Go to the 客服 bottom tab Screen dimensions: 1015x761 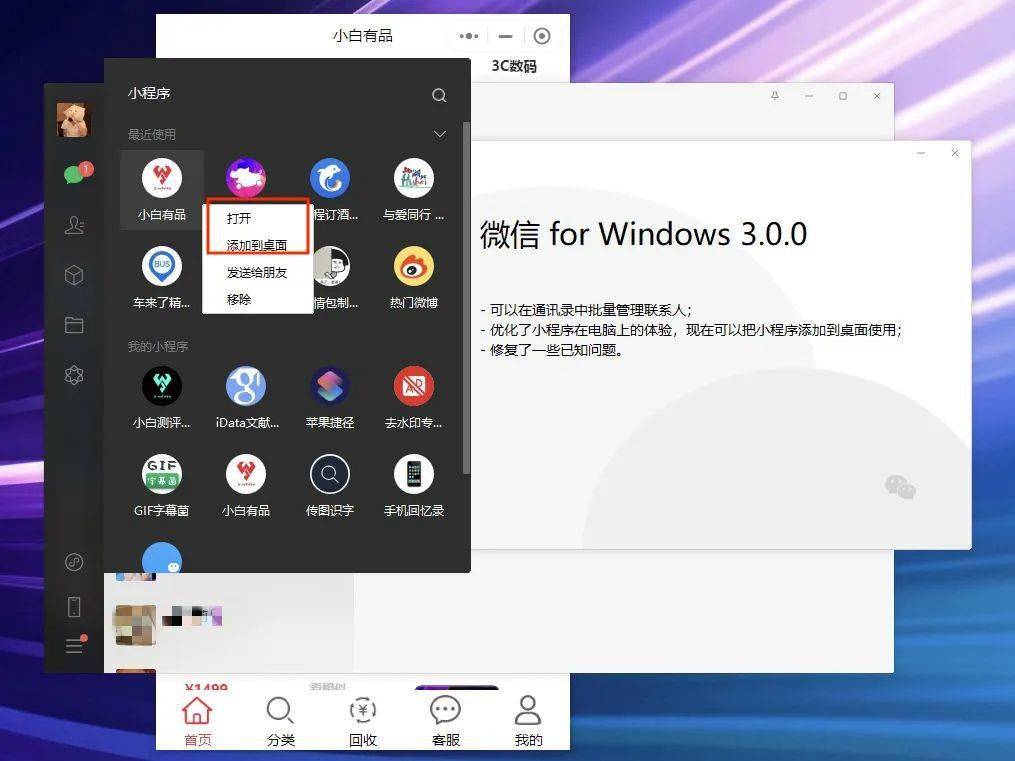click(x=445, y=721)
